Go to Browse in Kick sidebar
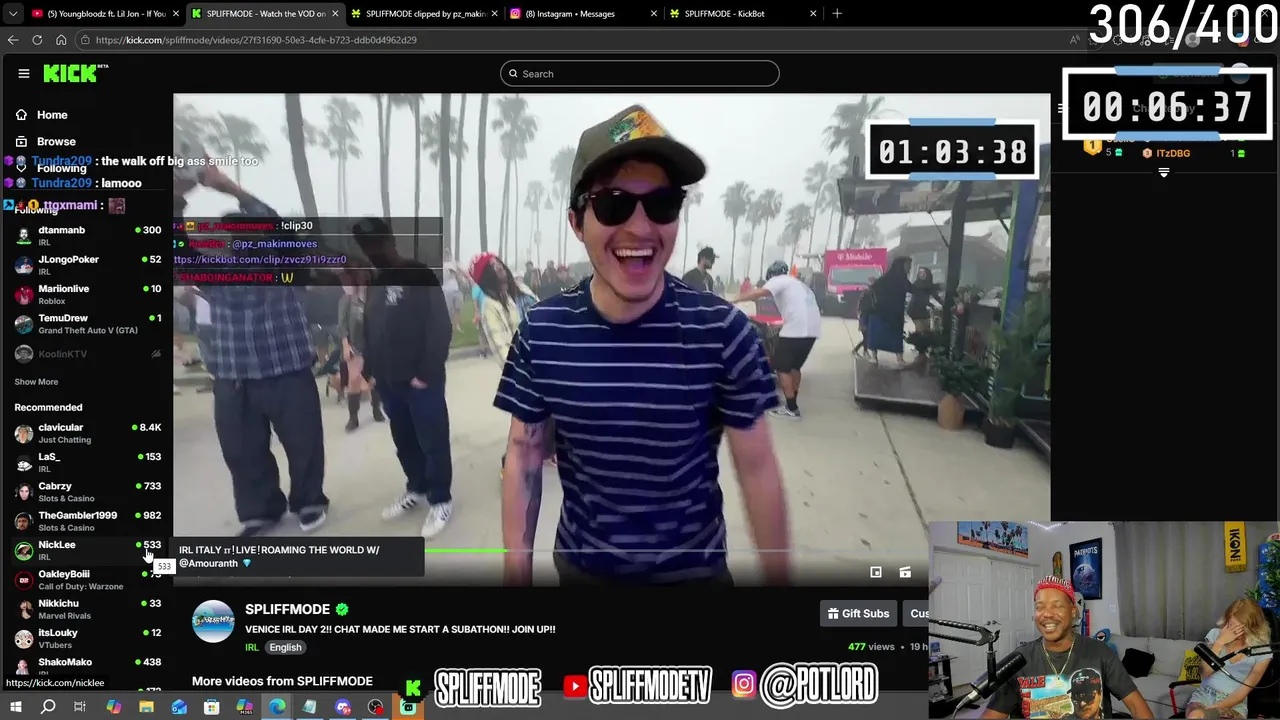The width and height of the screenshot is (1280, 720). click(x=56, y=142)
